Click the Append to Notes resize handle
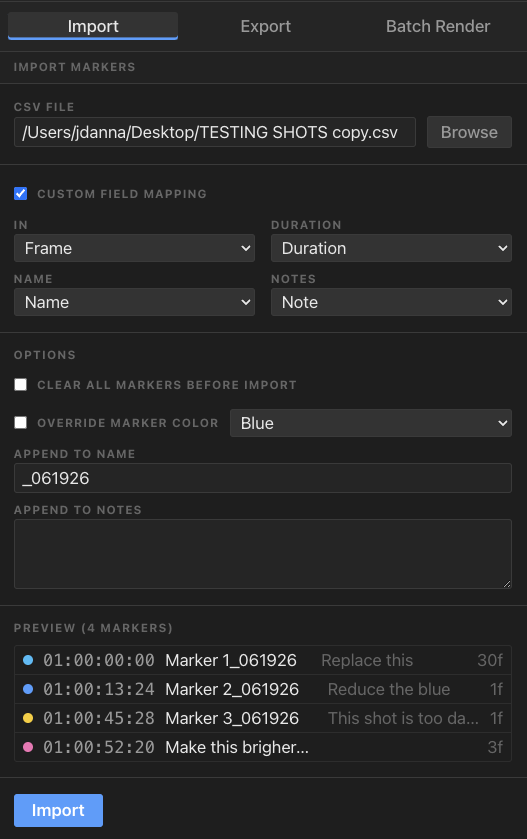527x839 pixels. coord(507,584)
